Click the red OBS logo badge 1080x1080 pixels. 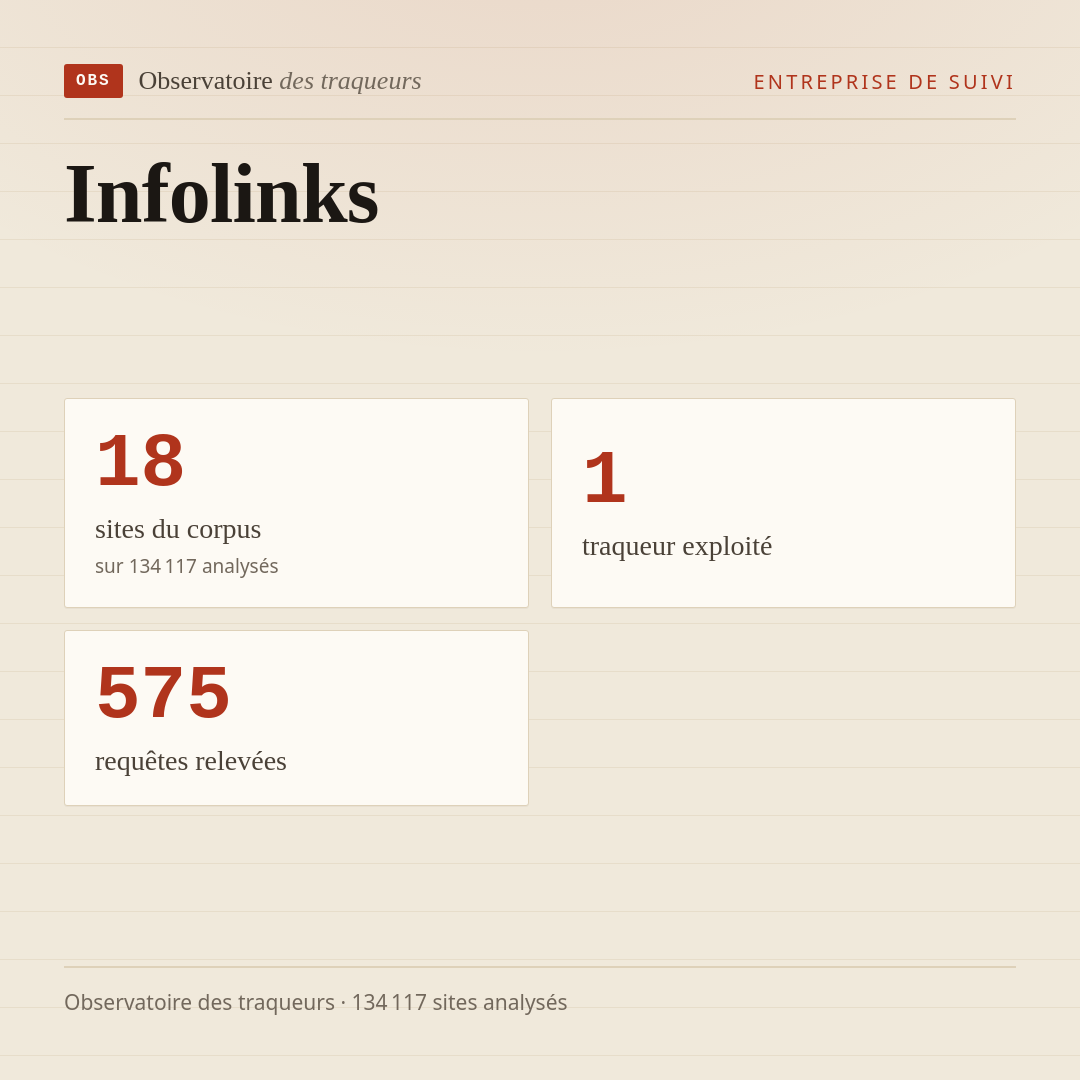tap(94, 81)
